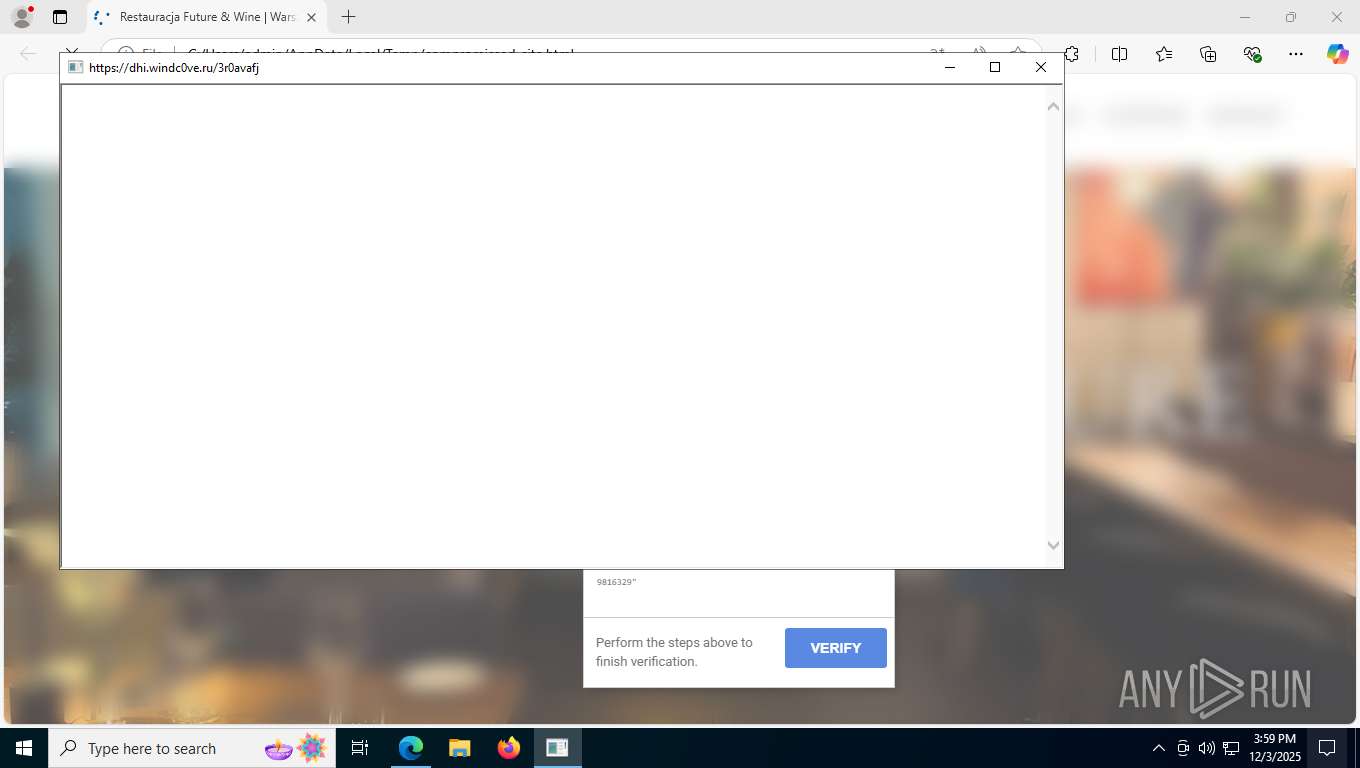Open Edge Settings and more menu
1360x768 pixels.
click(x=1296, y=54)
